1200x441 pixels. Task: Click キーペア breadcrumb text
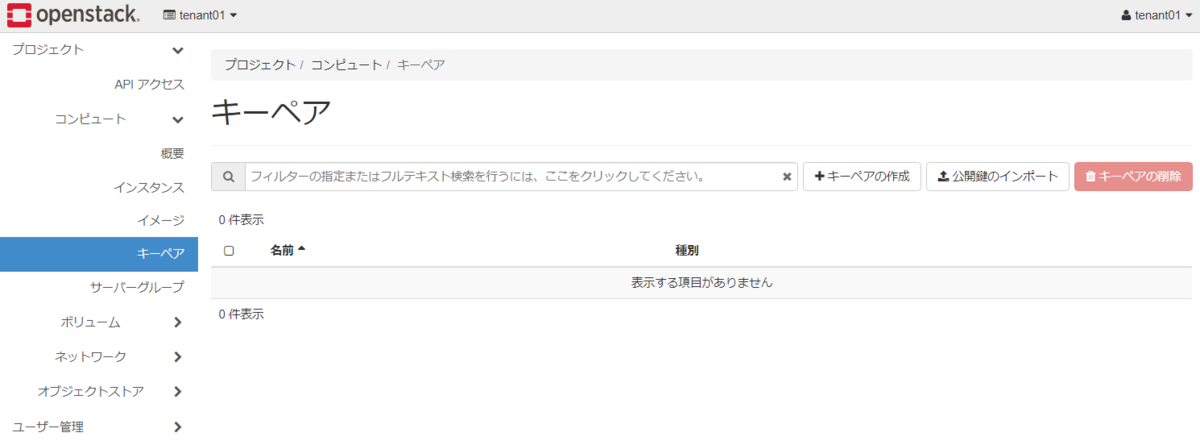pos(421,64)
